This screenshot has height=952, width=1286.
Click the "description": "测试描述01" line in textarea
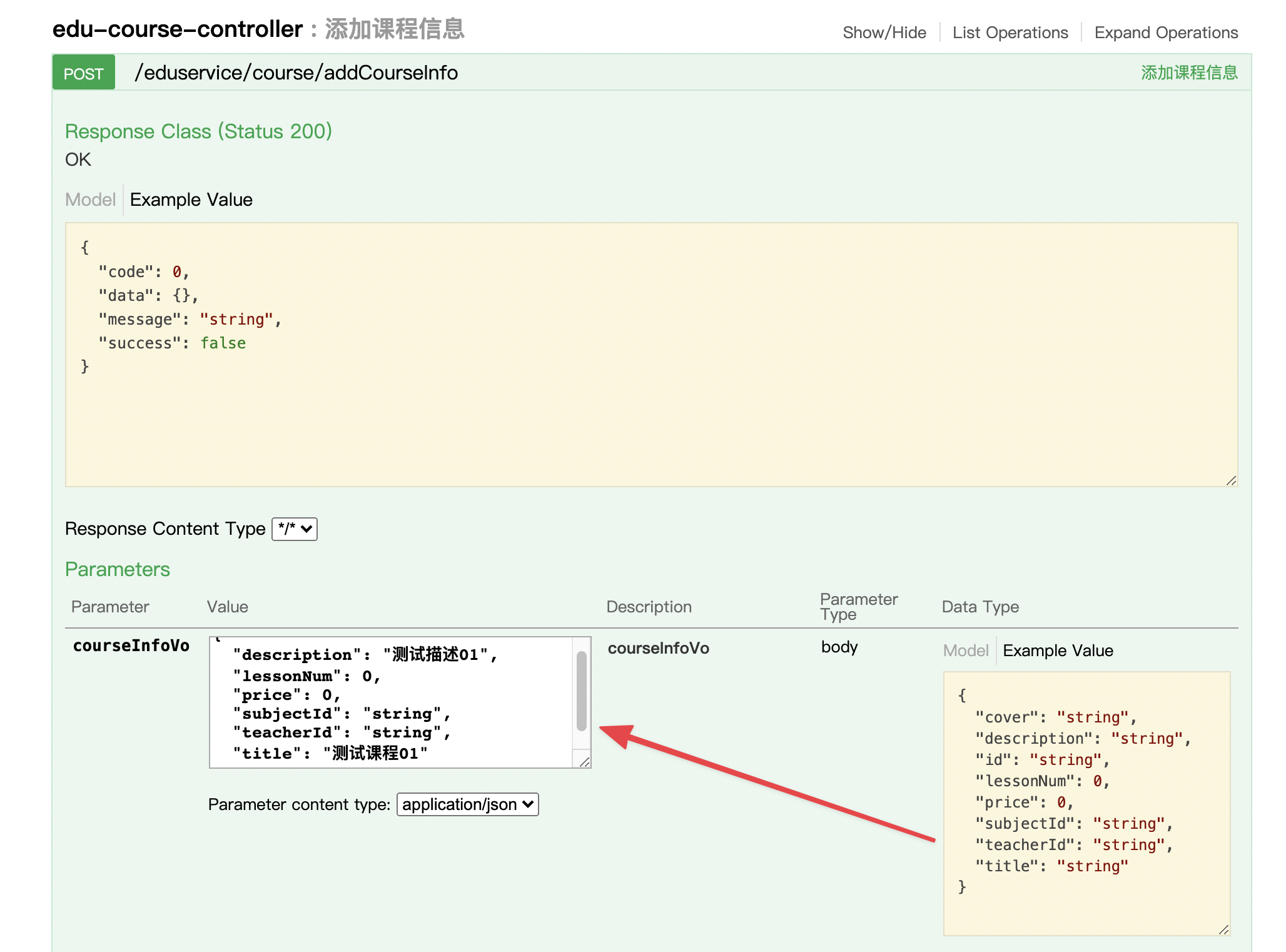tap(365, 655)
